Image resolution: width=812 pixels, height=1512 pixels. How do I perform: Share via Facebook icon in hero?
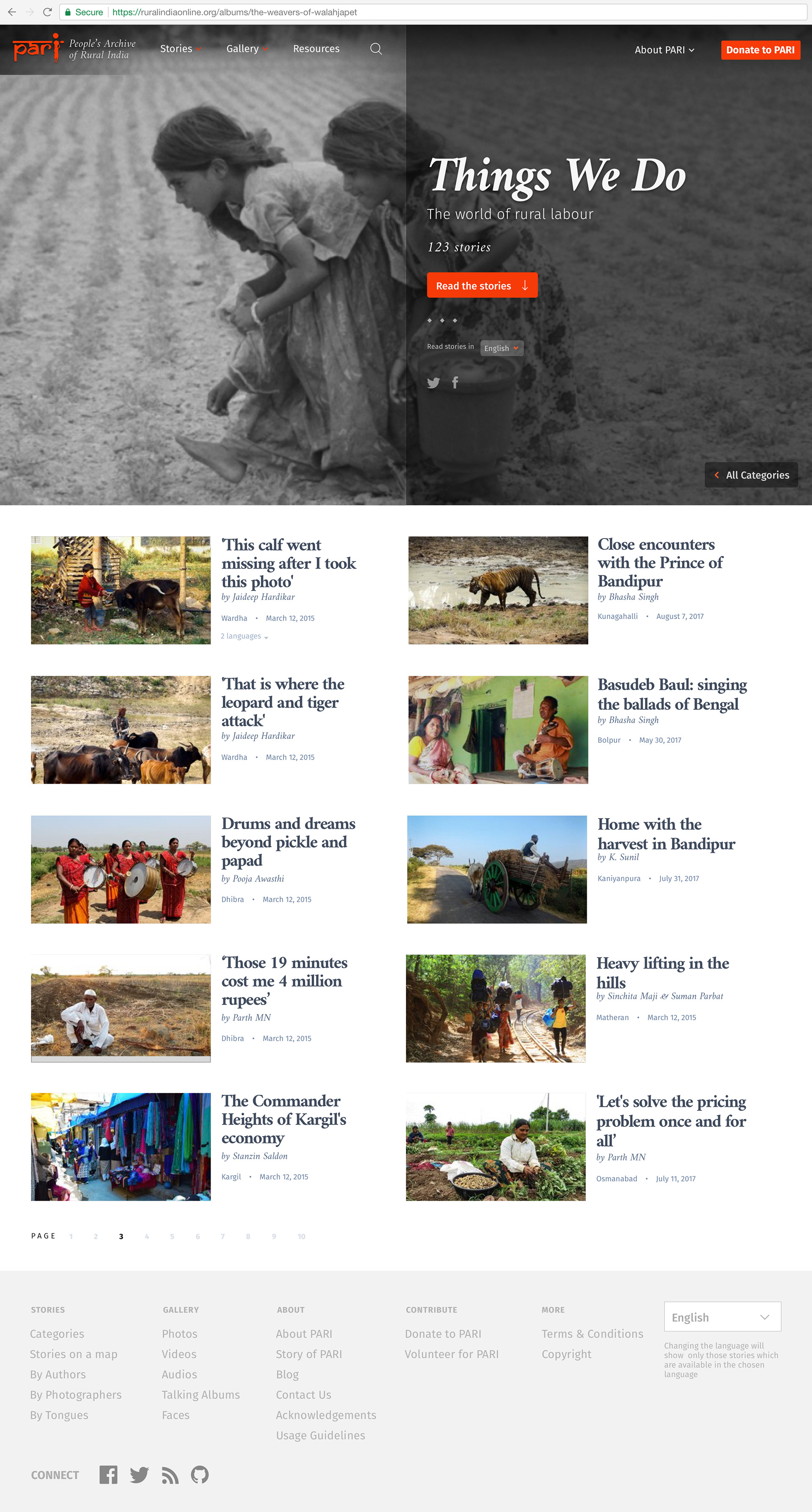pos(455,383)
